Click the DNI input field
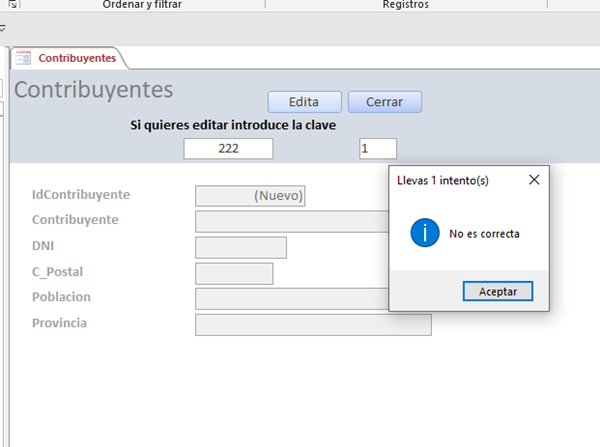600x447 pixels. 241,247
